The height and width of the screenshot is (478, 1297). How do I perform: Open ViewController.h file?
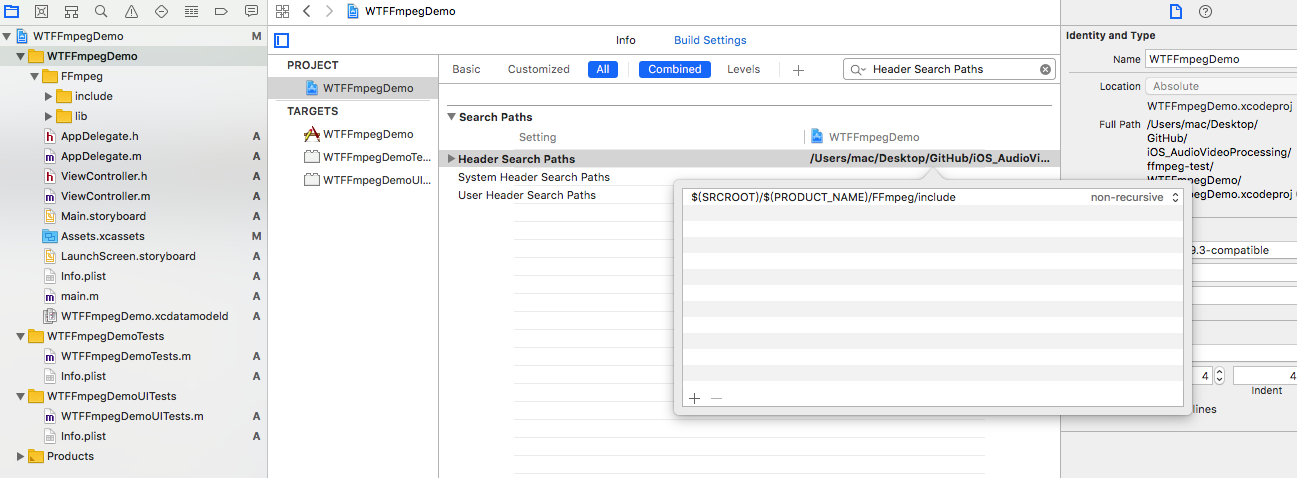(x=104, y=176)
